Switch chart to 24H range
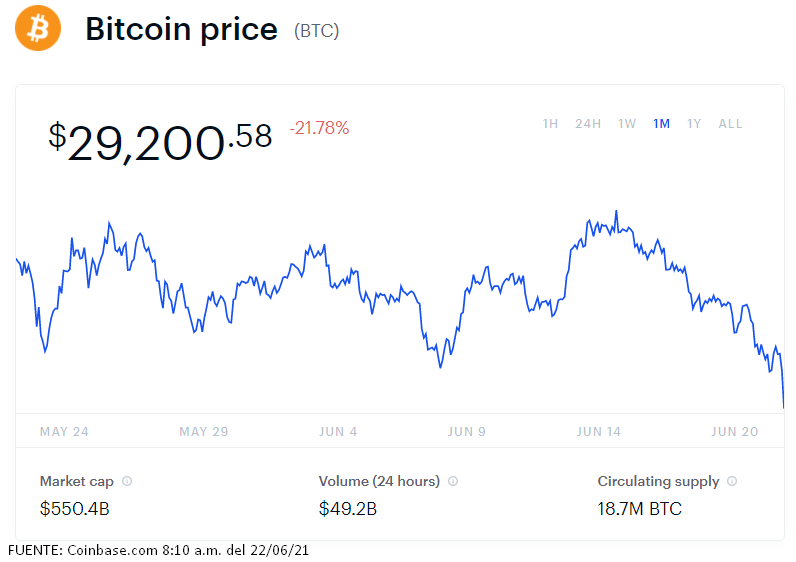 [588, 124]
